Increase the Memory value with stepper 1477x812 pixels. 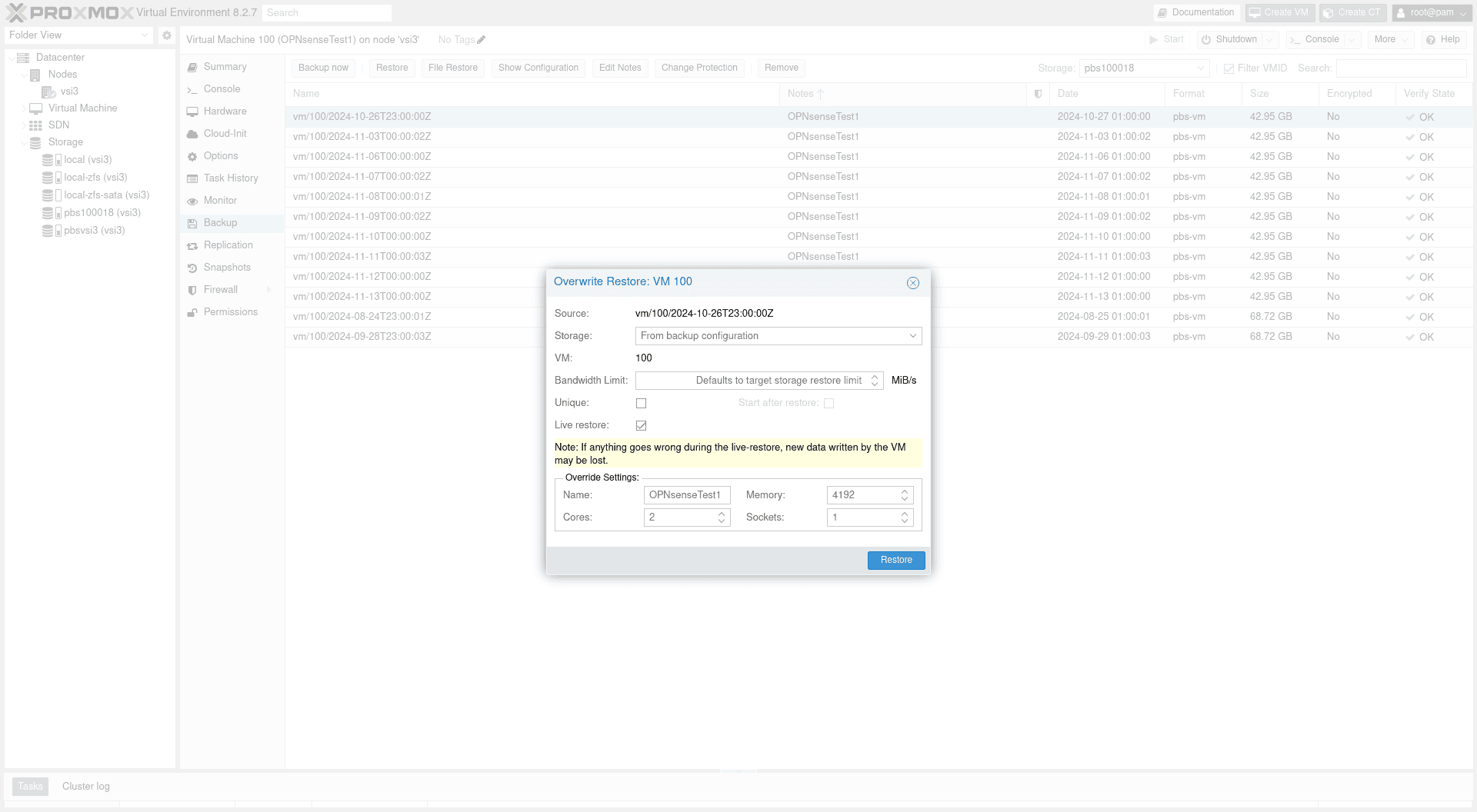tap(905, 491)
